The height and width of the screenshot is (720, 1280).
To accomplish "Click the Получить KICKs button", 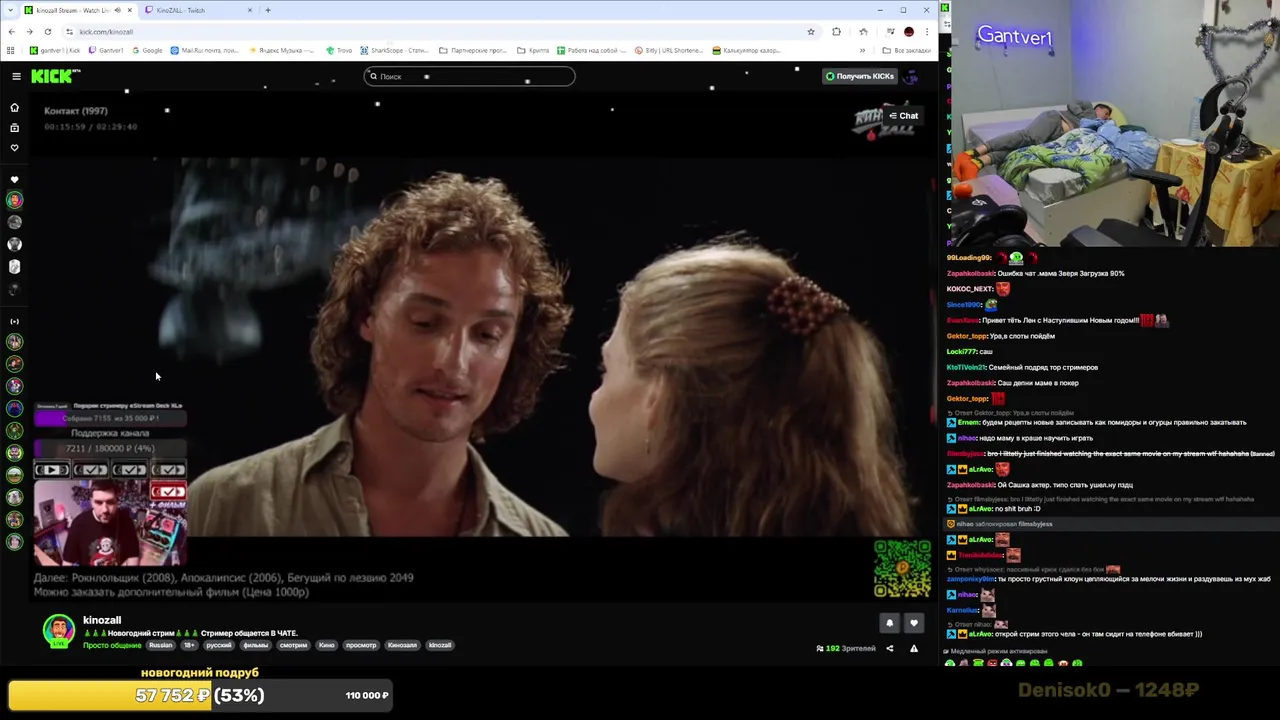I will [x=859, y=76].
